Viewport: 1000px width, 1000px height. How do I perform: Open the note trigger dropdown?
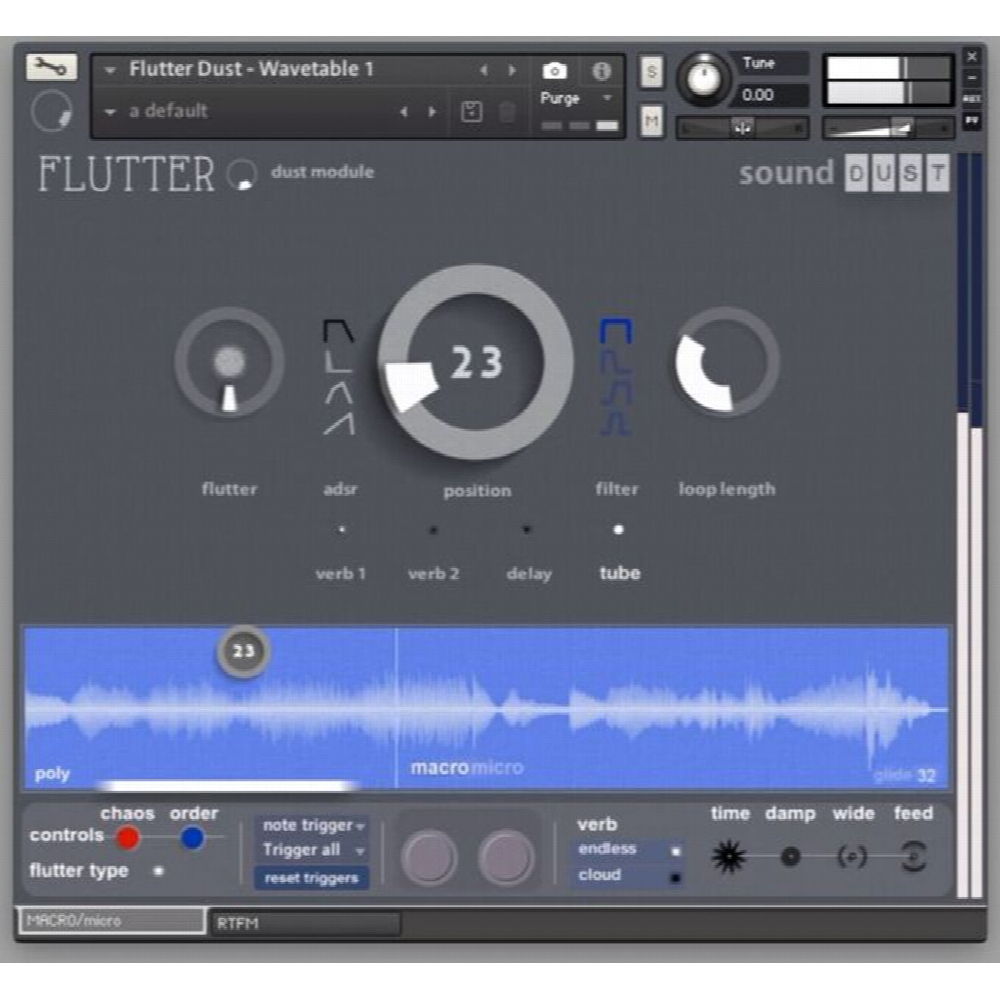coord(312,826)
